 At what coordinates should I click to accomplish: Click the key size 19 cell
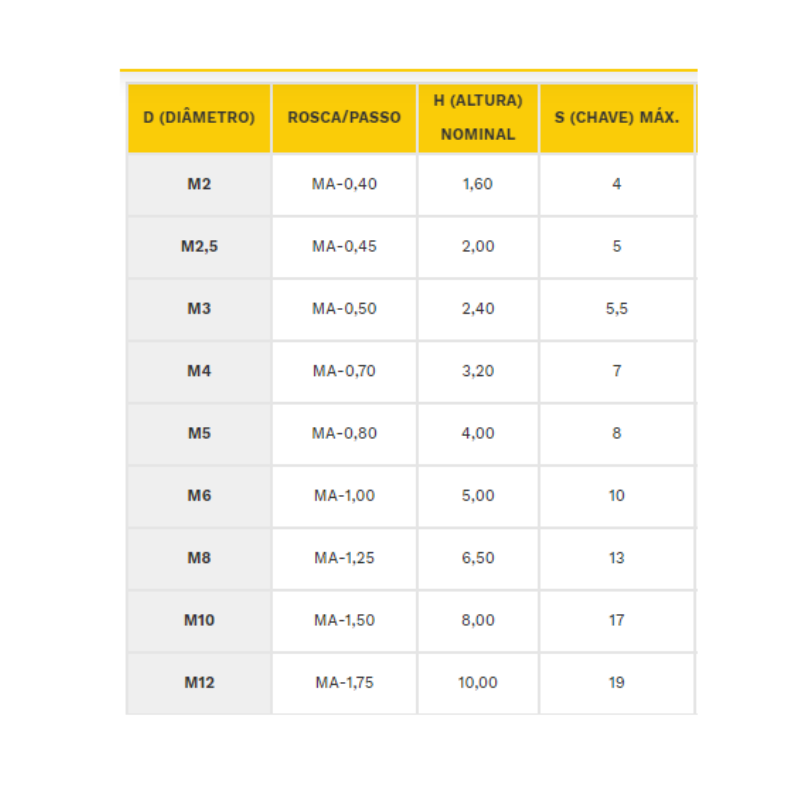616,683
